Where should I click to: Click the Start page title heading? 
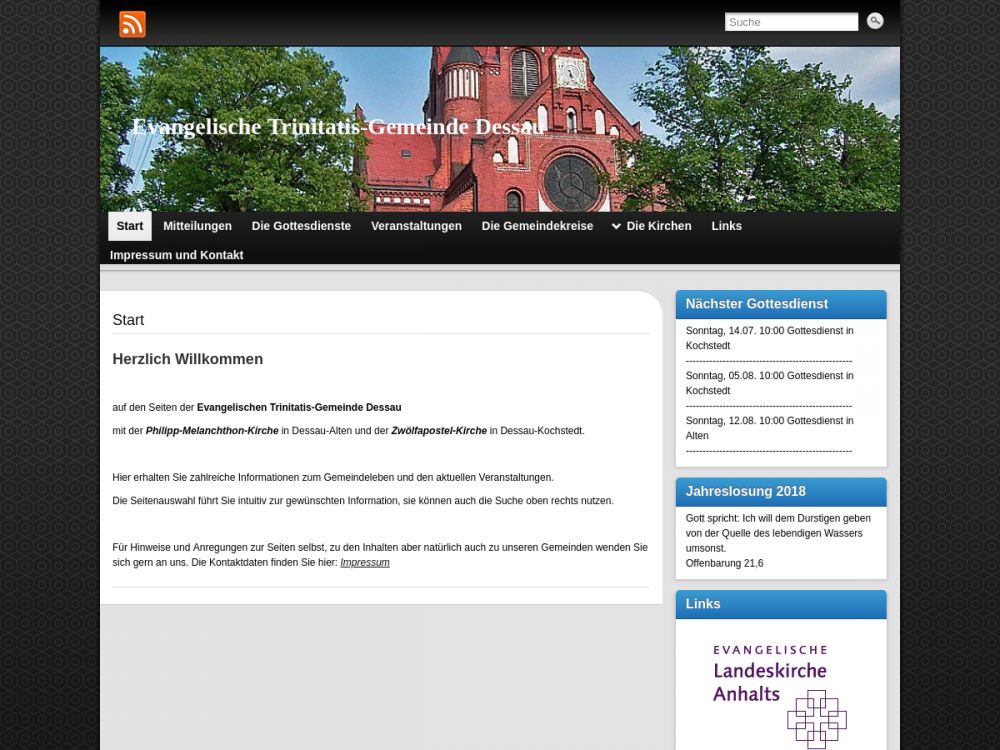click(128, 320)
